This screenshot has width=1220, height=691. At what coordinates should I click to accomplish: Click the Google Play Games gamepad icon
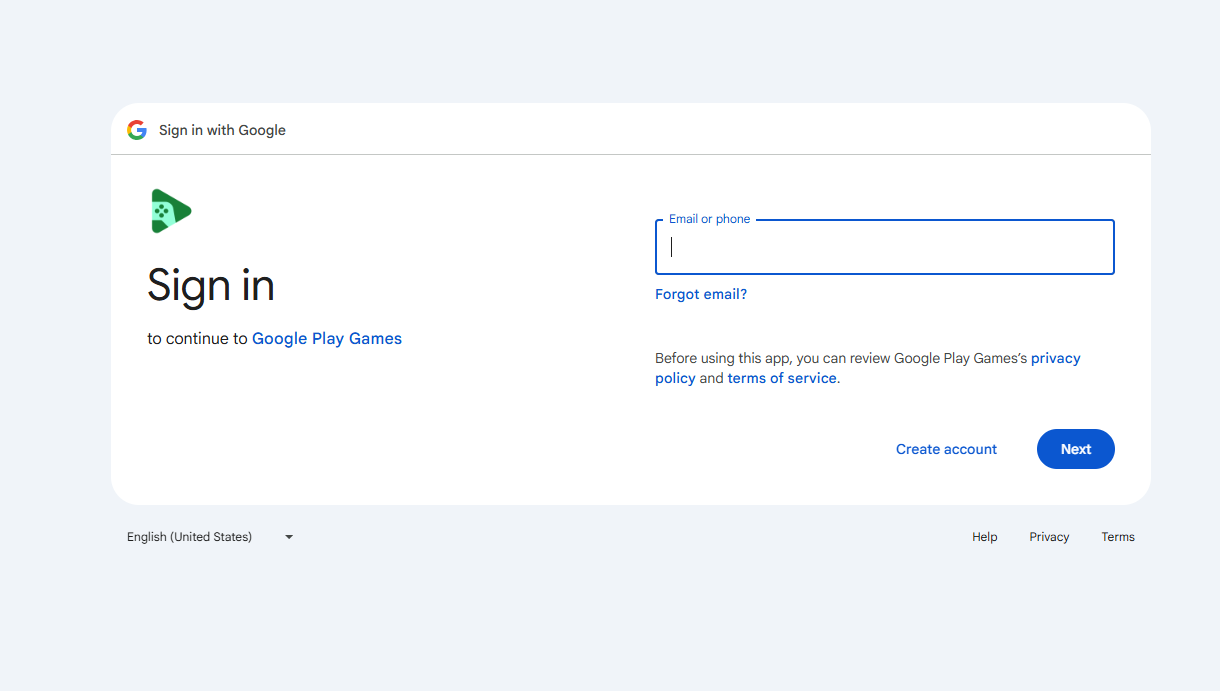(171, 210)
